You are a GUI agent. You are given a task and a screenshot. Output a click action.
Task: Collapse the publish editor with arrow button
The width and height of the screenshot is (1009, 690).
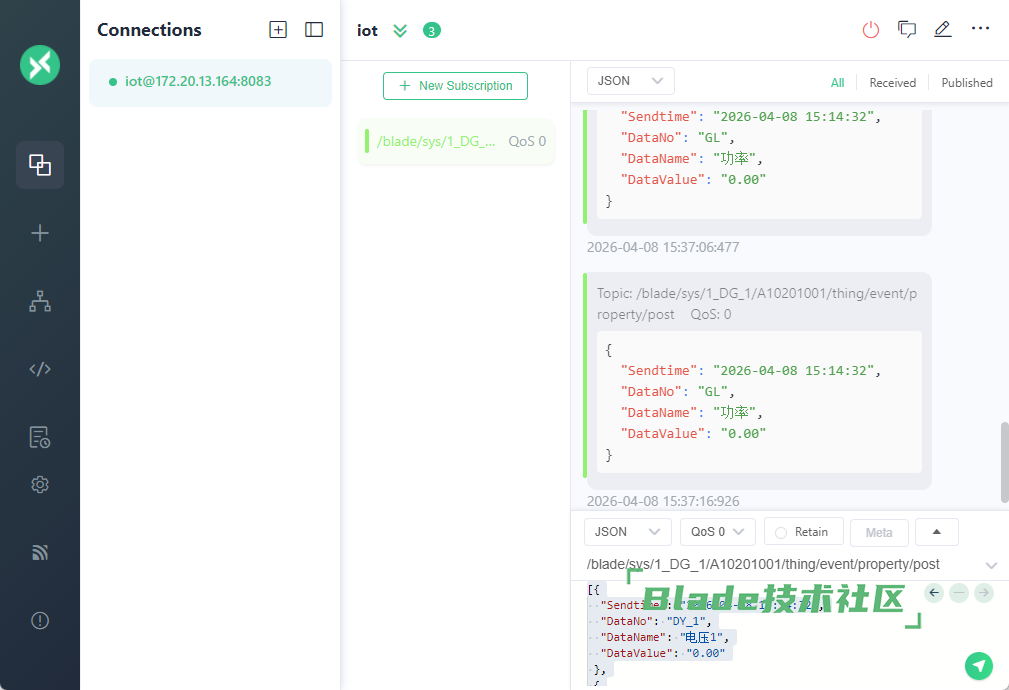937,532
